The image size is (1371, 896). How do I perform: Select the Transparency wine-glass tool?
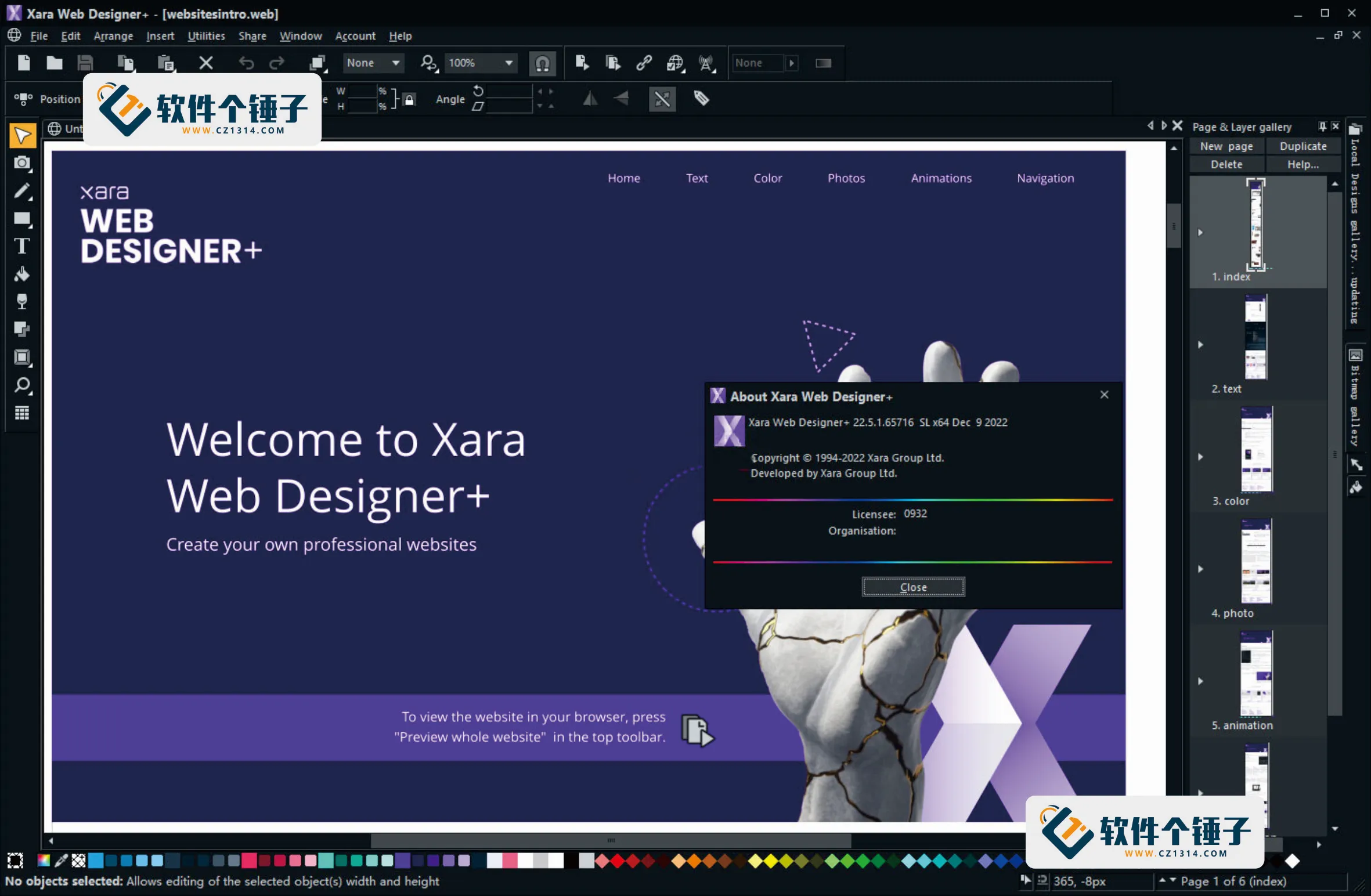(23, 301)
